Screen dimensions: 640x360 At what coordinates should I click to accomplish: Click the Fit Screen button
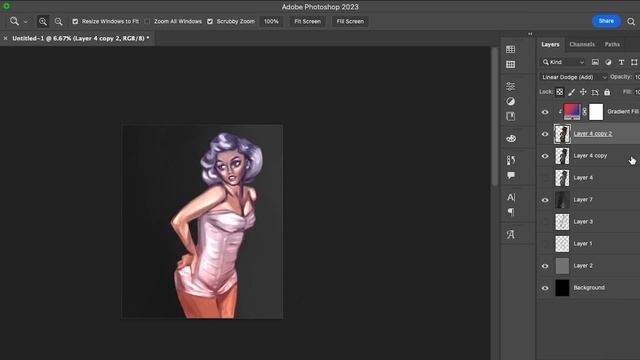pos(308,22)
